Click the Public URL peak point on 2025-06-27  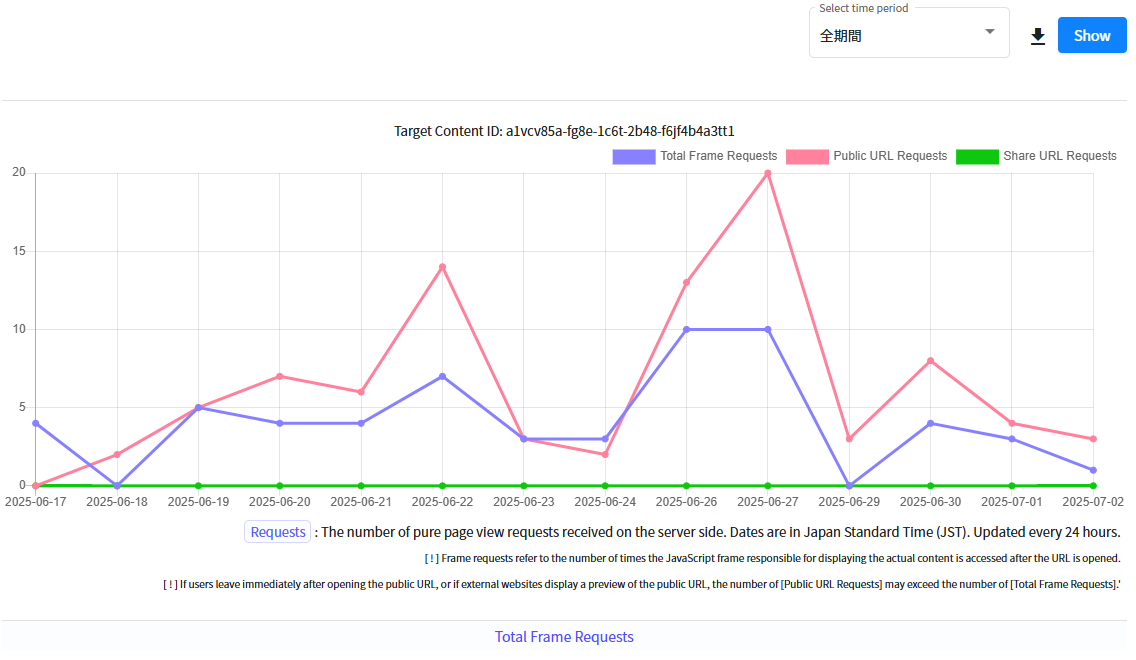[768, 174]
